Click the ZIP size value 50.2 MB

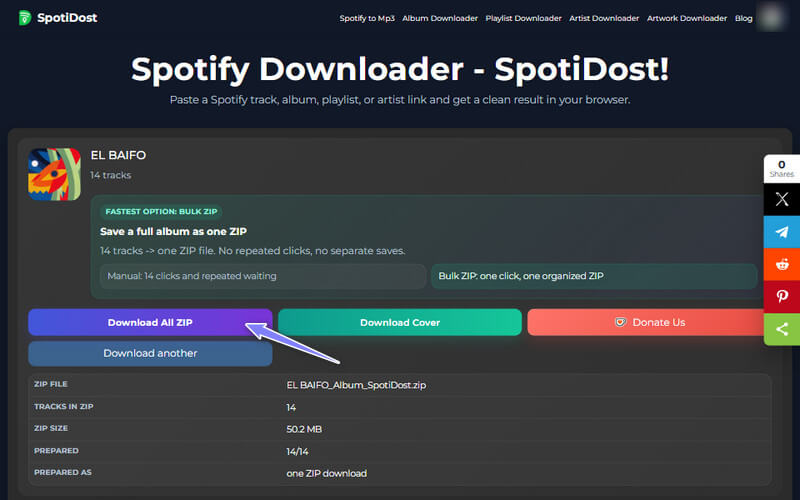[x=304, y=429]
